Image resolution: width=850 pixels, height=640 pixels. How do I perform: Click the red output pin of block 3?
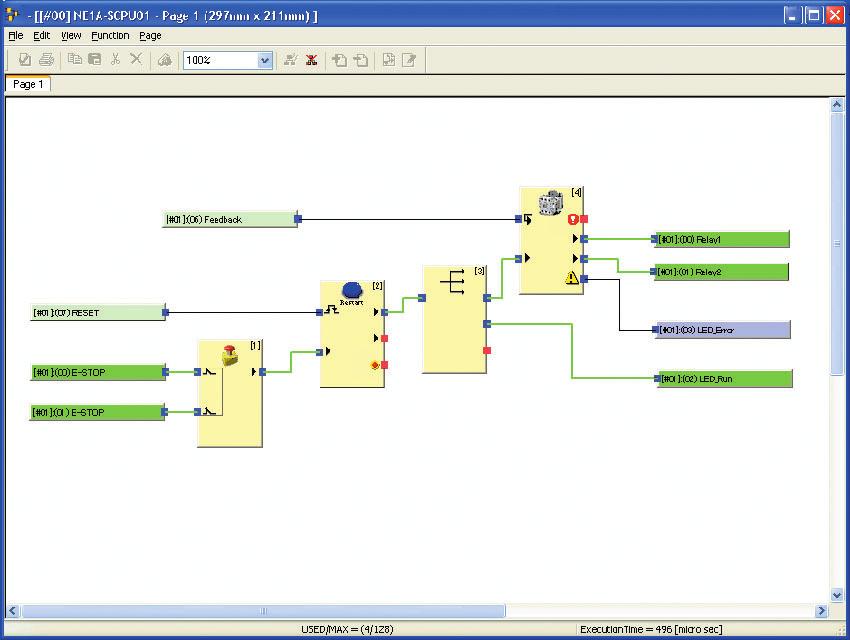tap(487, 350)
